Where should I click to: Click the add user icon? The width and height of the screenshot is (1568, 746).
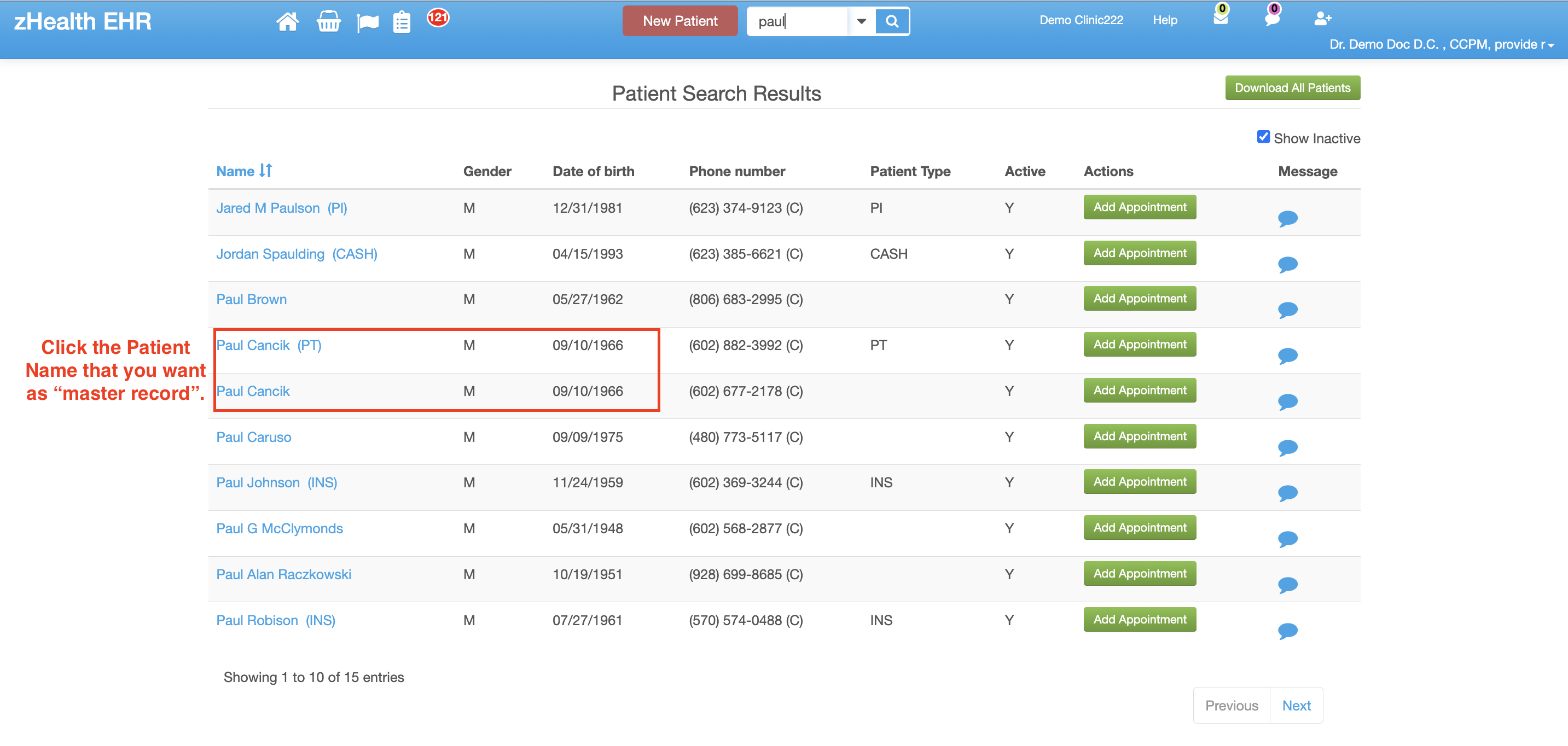(1322, 19)
